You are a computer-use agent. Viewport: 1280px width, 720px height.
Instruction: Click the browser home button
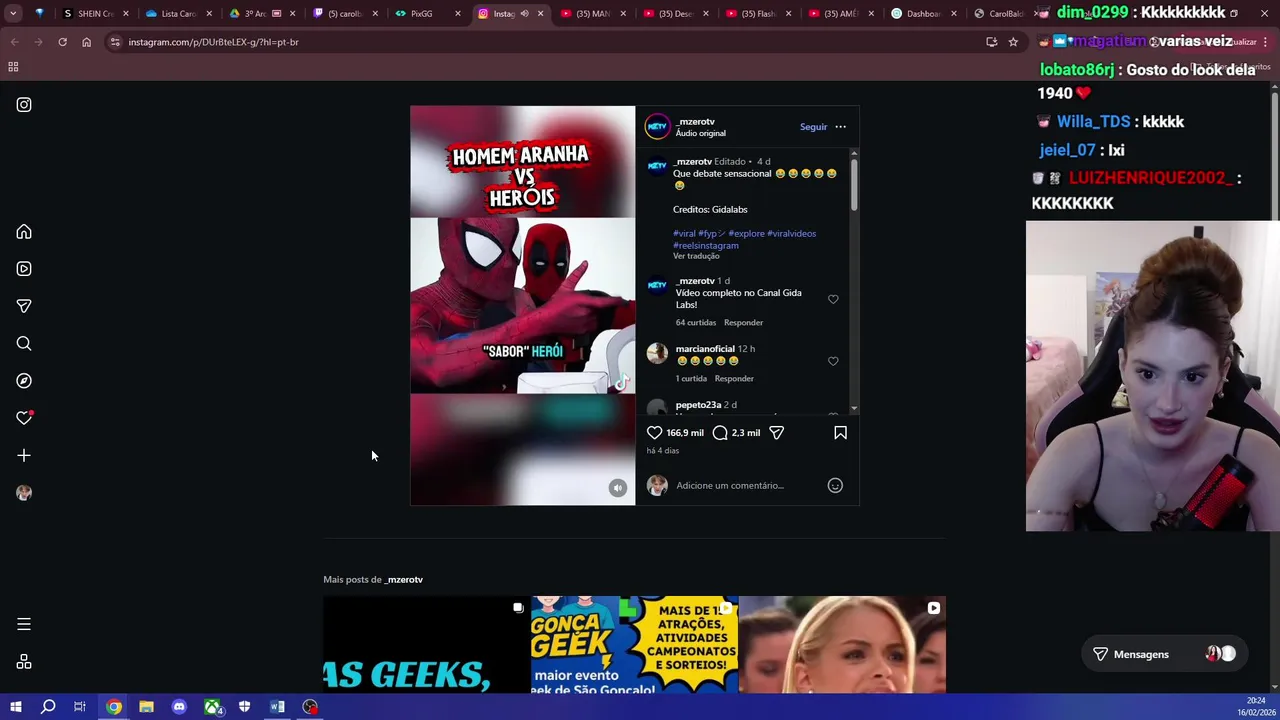(x=86, y=42)
